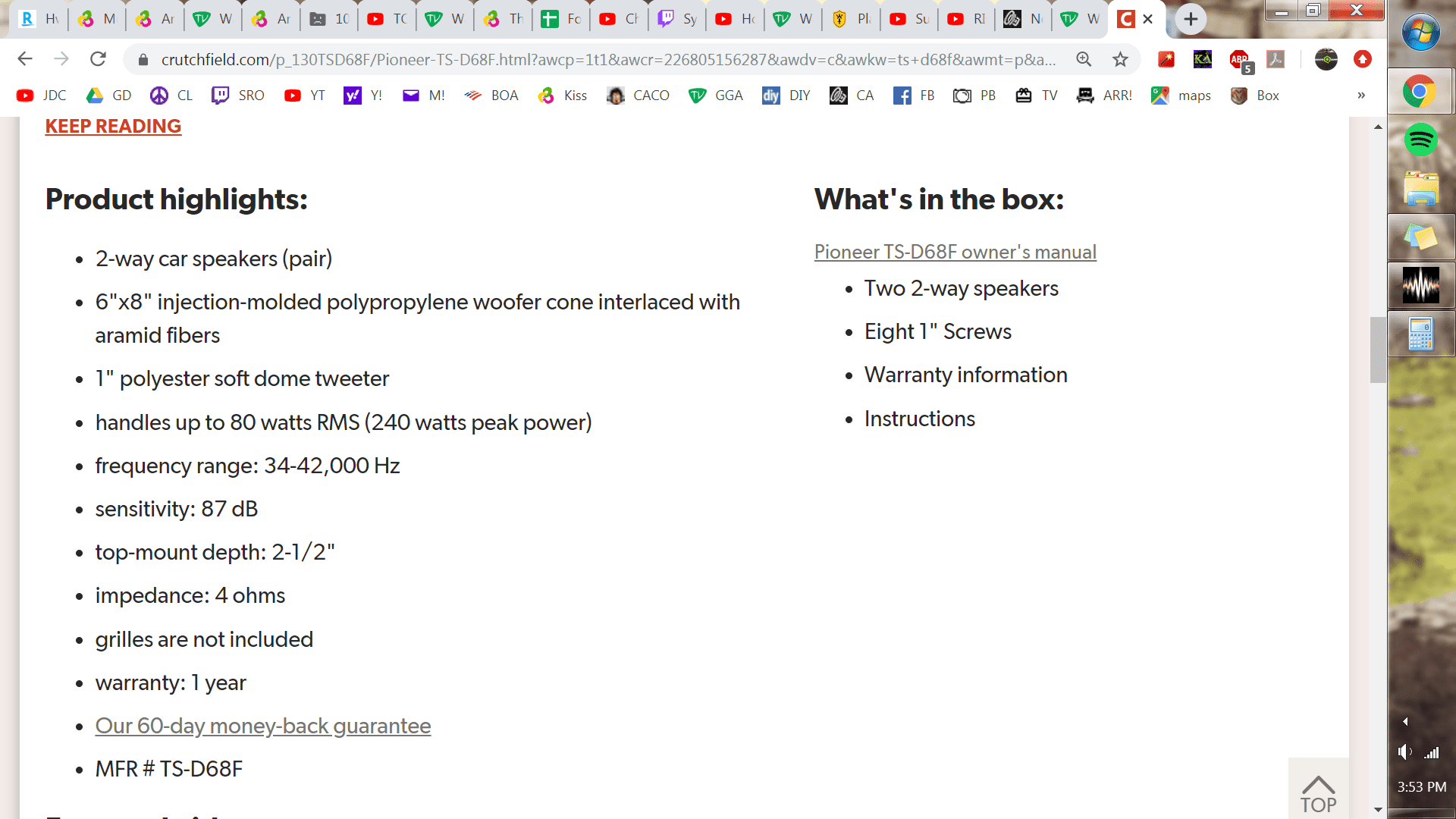Image resolution: width=1456 pixels, height=819 pixels.
Task: Click the '3:53 PM' taskbar clock
Action: [x=1422, y=787]
